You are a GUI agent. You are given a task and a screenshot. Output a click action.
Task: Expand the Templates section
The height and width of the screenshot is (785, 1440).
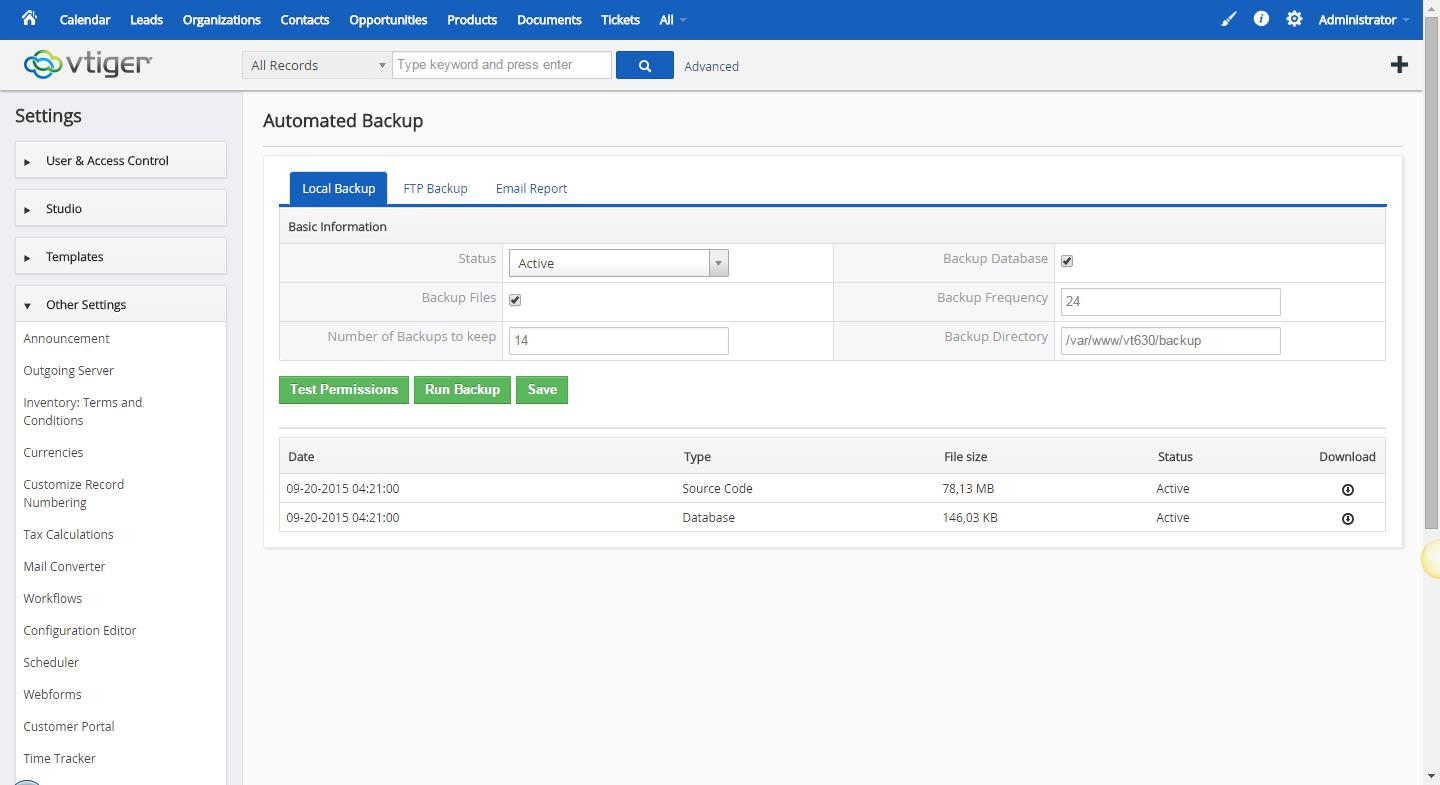click(121, 256)
